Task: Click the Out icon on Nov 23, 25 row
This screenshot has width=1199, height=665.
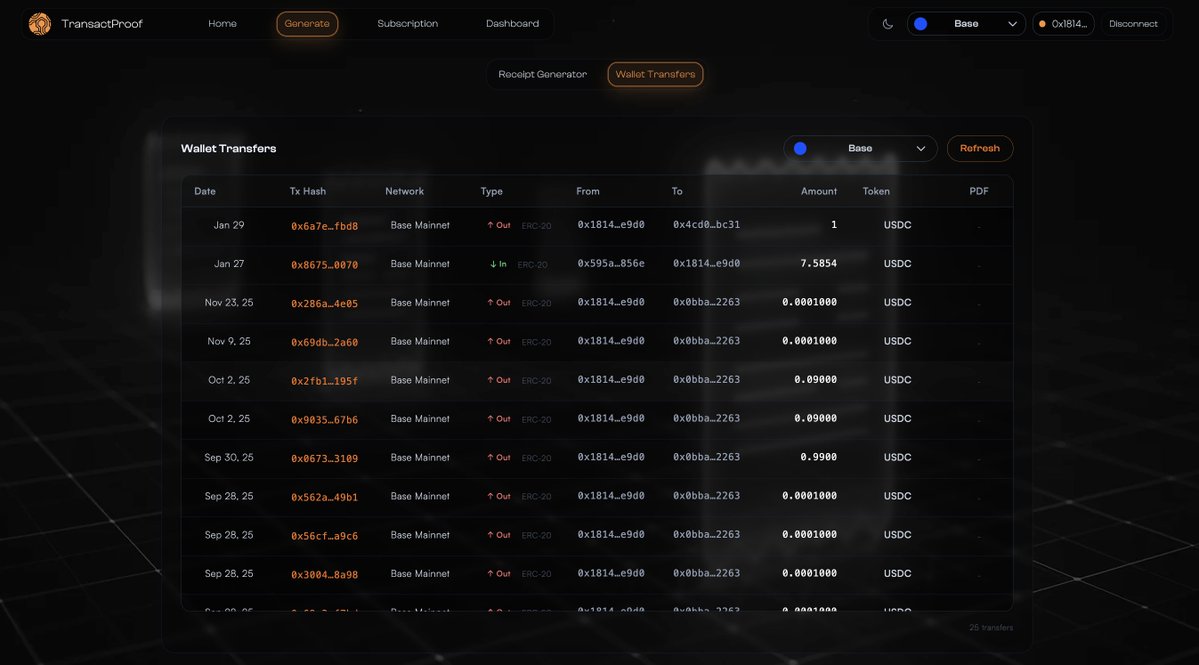Action: point(490,303)
